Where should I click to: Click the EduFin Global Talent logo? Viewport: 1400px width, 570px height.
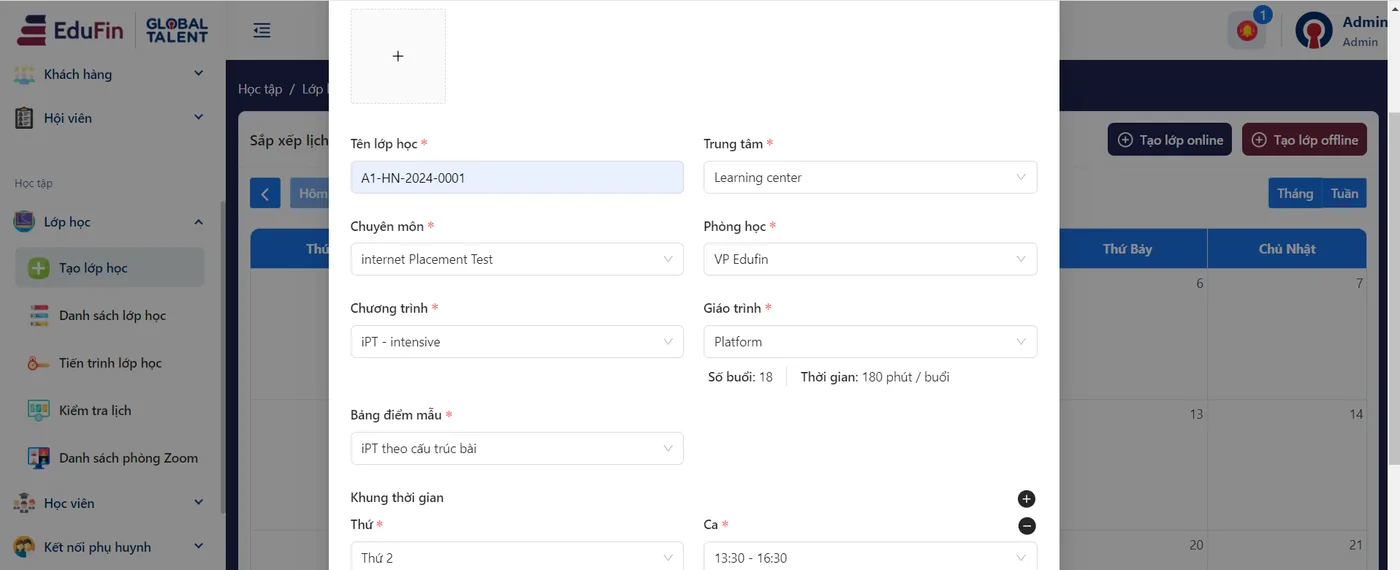(x=112, y=30)
